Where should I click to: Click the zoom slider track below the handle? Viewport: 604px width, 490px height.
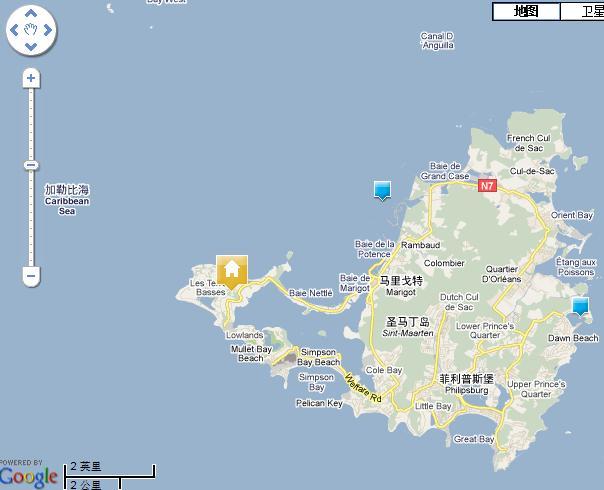tap(32, 220)
